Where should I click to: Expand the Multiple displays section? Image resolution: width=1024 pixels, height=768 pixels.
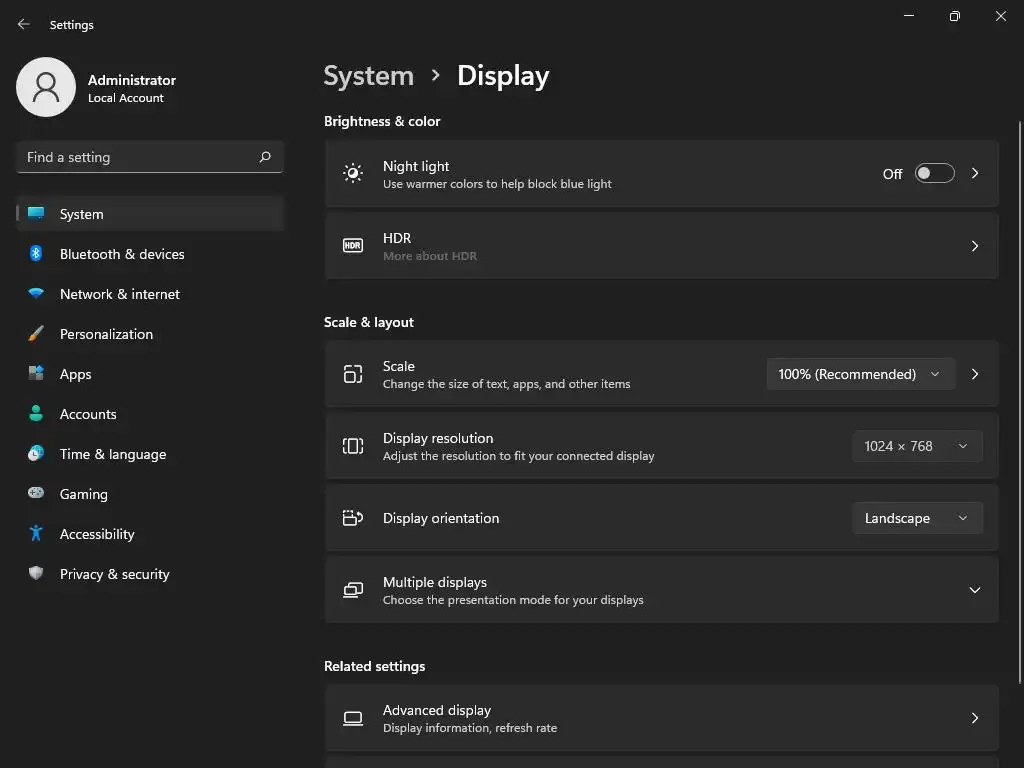pyautogui.click(x=974, y=590)
